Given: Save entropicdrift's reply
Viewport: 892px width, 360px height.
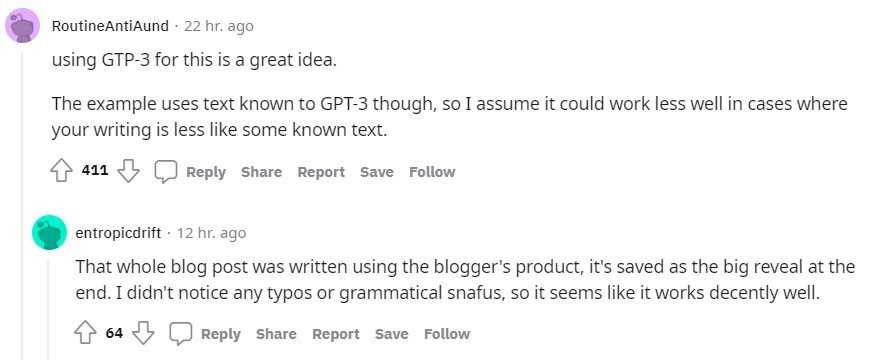Looking at the screenshot, I should point(391,334).
